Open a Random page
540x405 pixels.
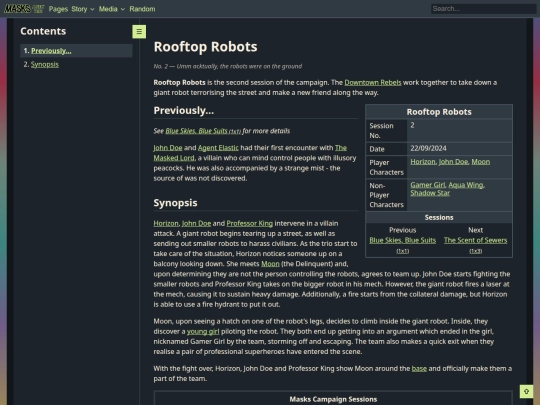coord(142,9)
